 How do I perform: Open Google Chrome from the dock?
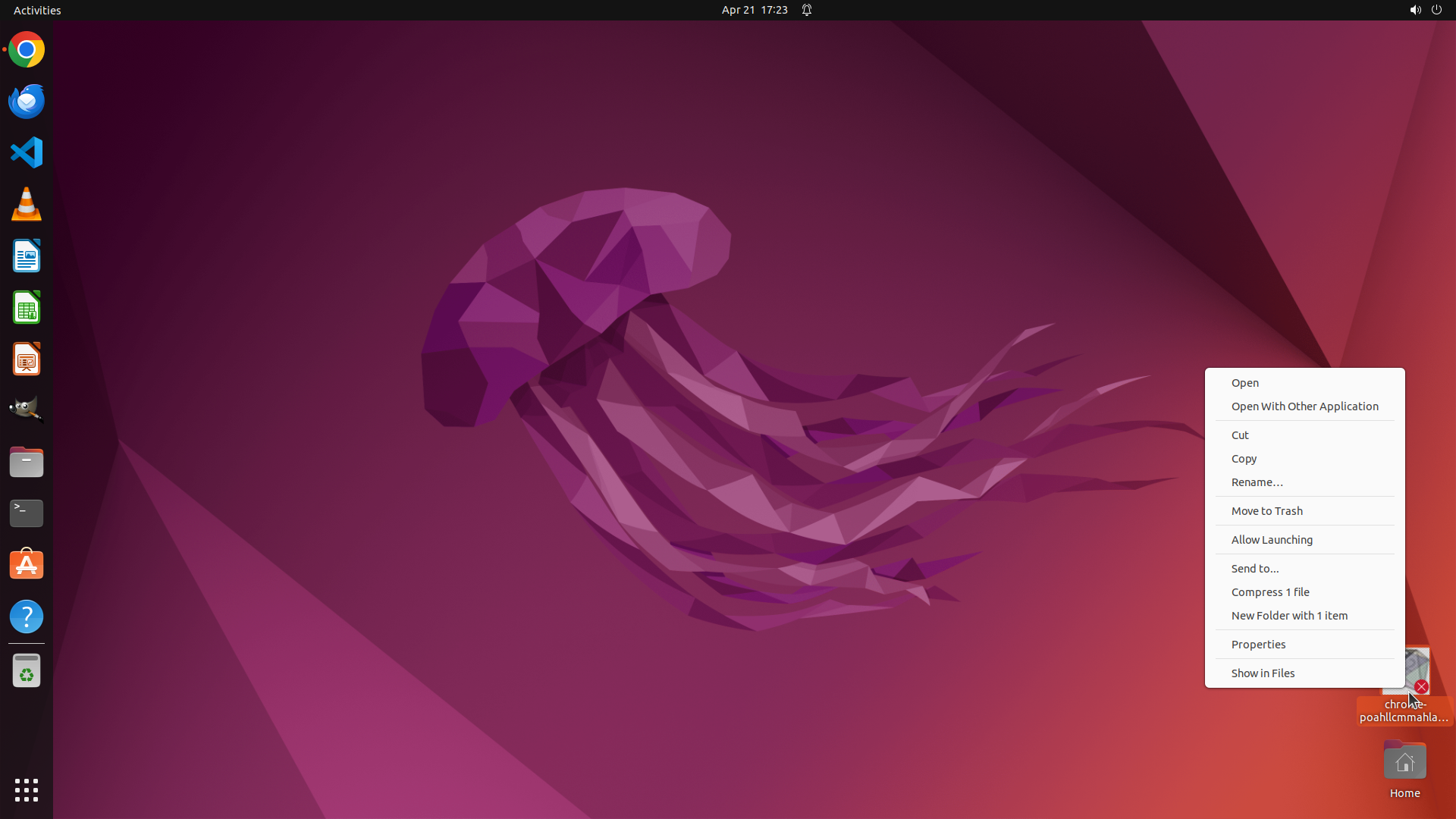[x=27, y=50]
